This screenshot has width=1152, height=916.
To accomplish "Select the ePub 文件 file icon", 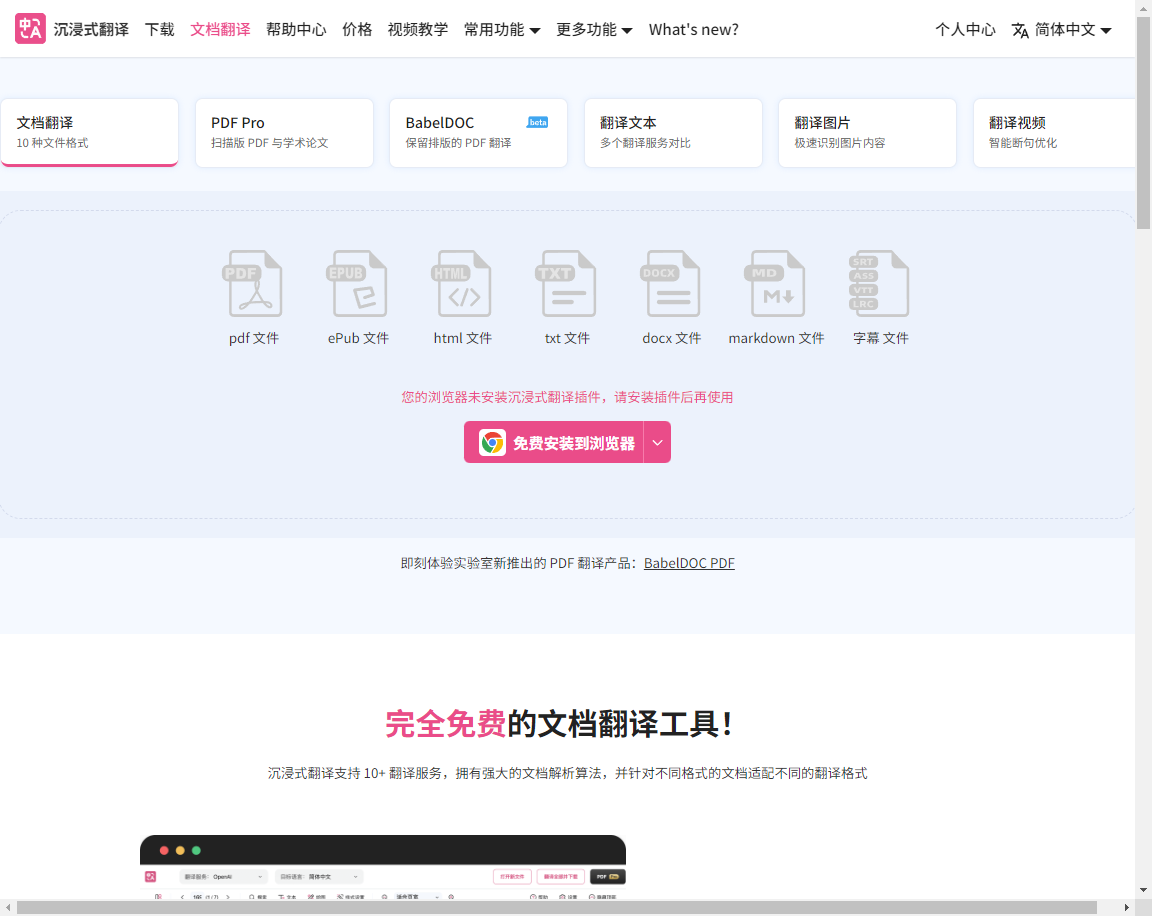I will coord(356,284).
